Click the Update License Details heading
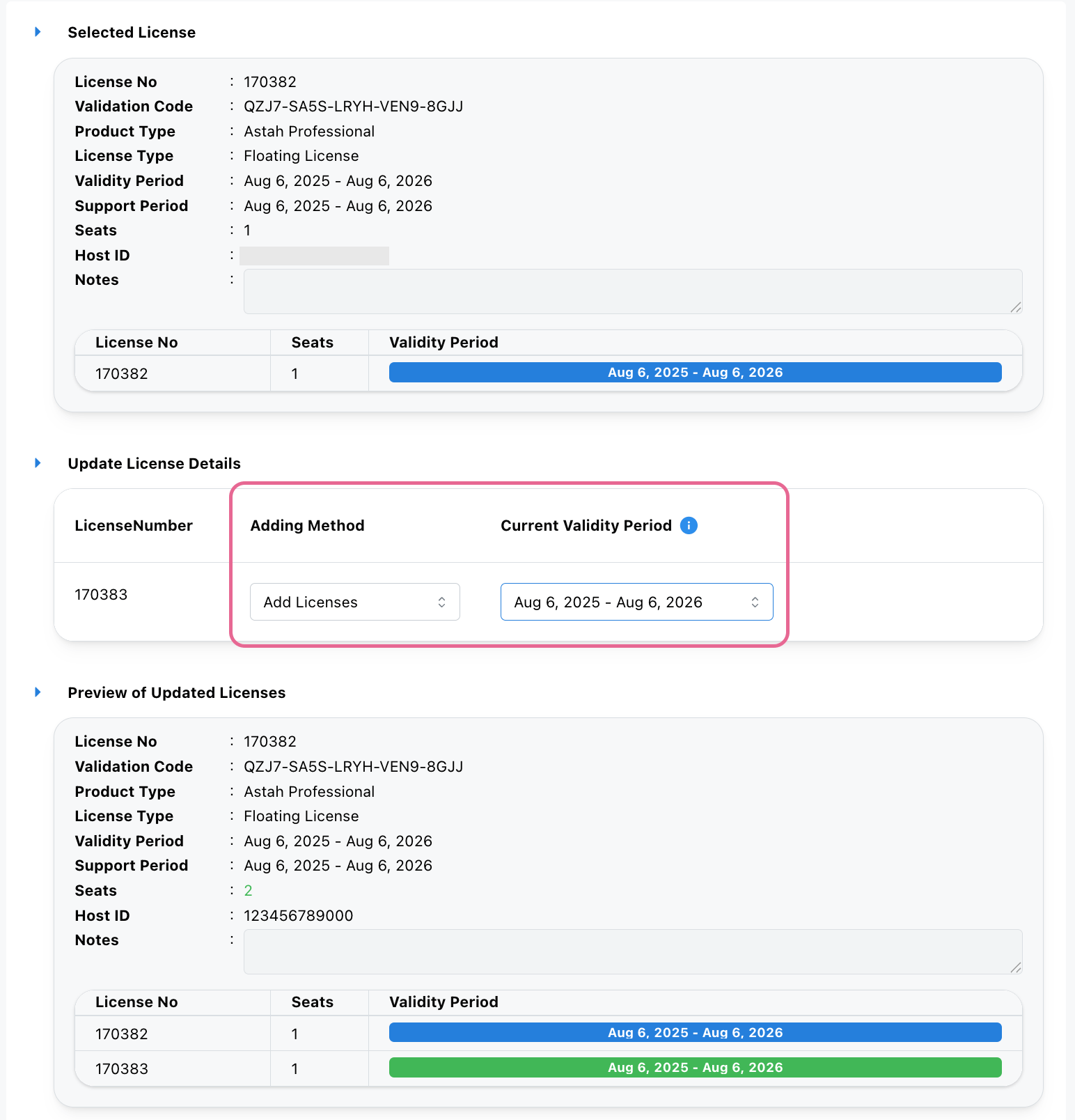Image resolution: width=1075 pixels, height=1120 pixels. click(155, 464)
